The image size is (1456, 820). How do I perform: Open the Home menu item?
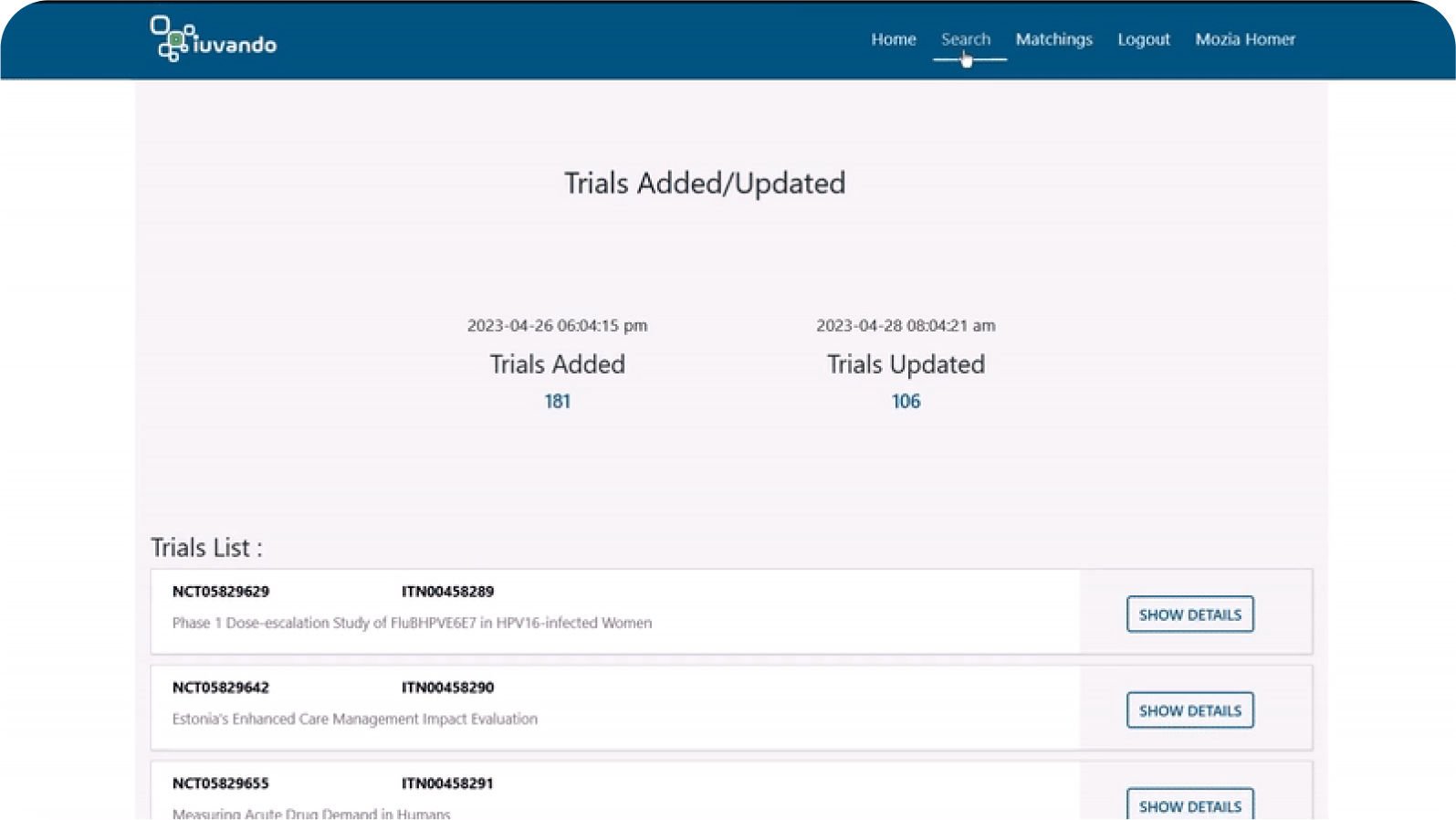[893, 39]
